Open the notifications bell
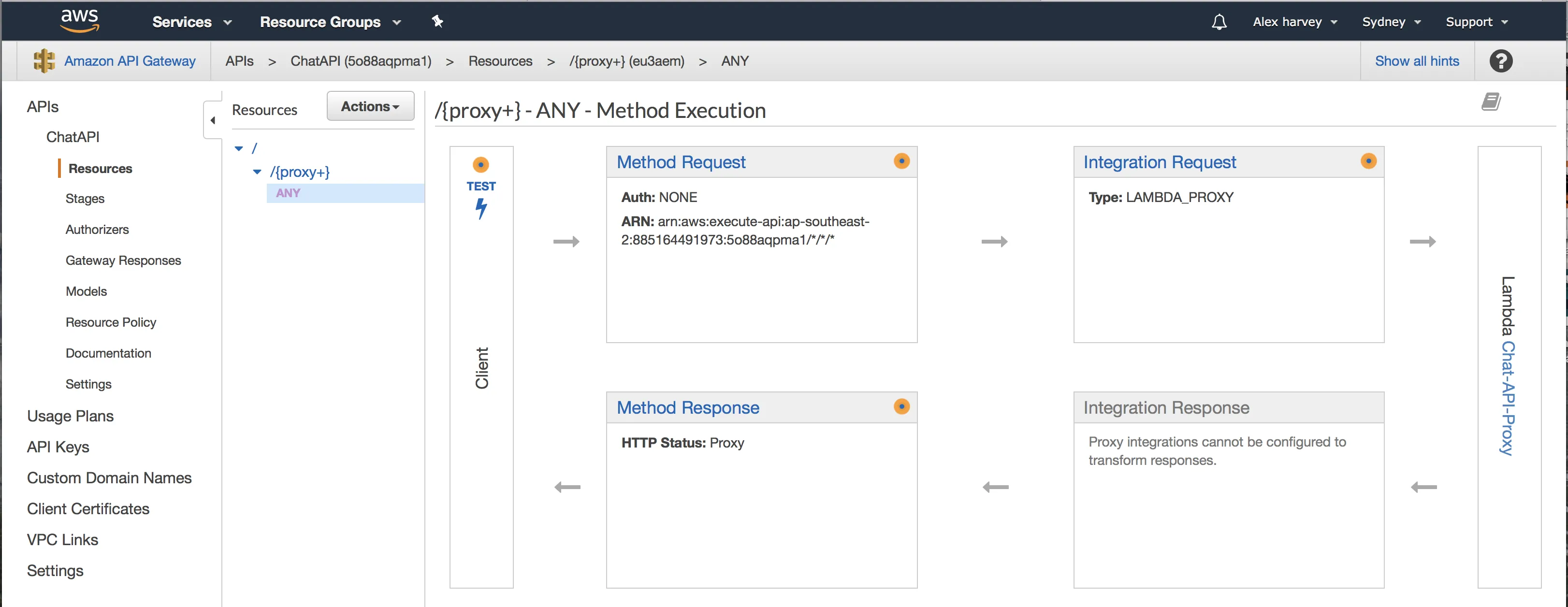1568x607 pixels. (1219, 22)
